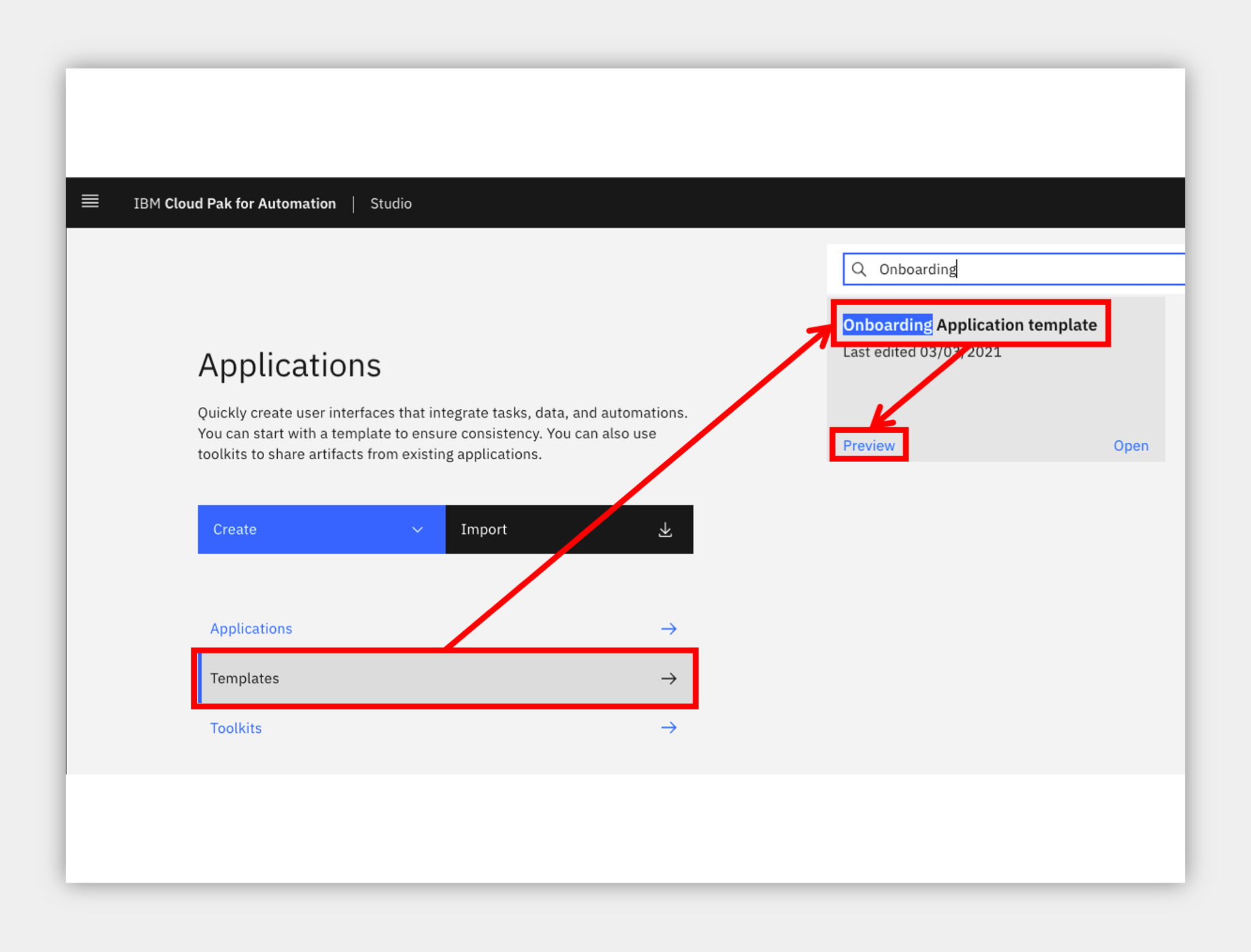Screen dimensions: 1251x952
Task: Click the Create button label
Action: [x=235, y=529]
